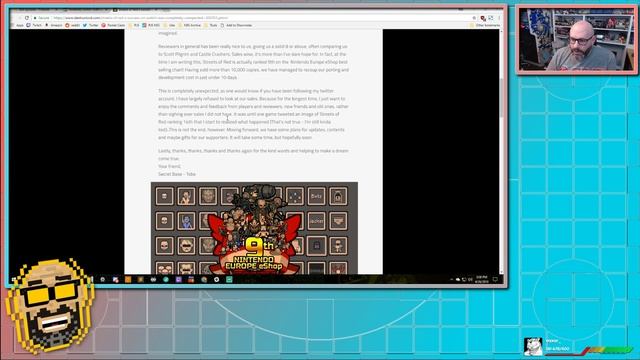Screen dimensions: 640x360
Task: Open the volume speaker tray icon
Action: [x=470, y=280]
